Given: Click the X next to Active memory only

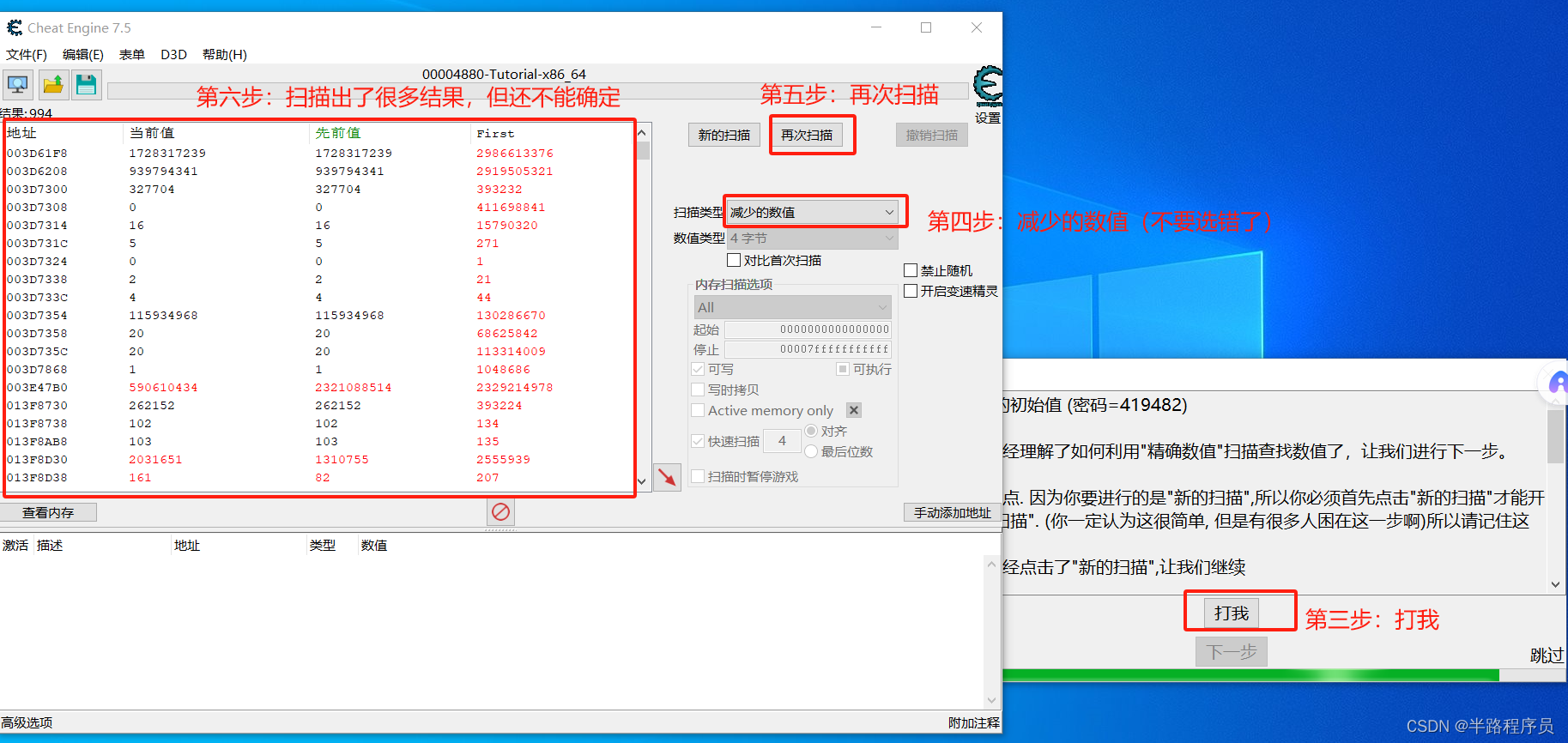Looking at the screenshot, I should click(854, 410).
